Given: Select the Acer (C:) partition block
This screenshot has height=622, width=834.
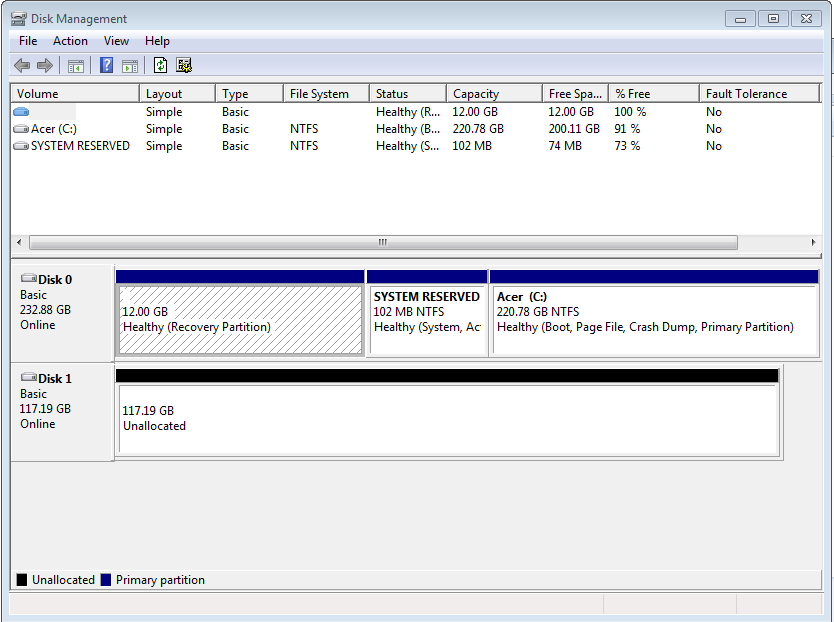Looking at the screenshot, I should click(x=654, y=320).
